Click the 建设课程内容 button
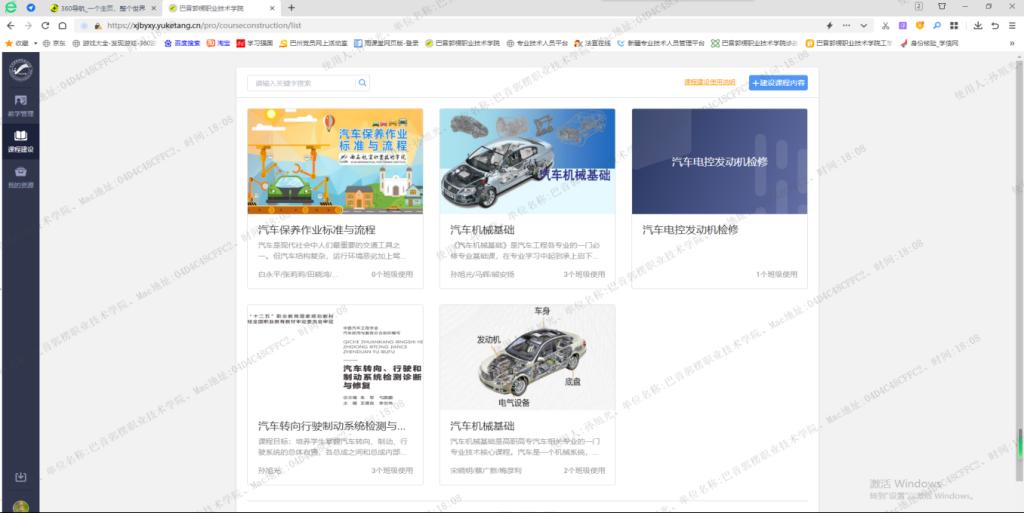This screenshot has height=513, width=1024. 778,83
